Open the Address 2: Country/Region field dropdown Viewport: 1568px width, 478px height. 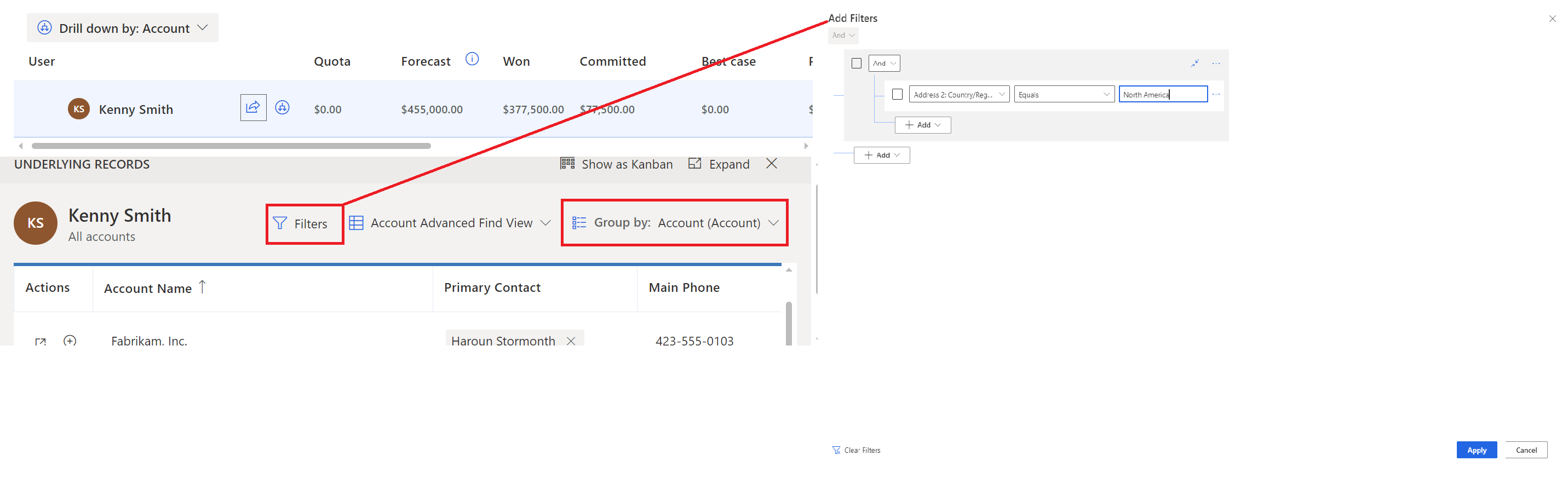tap(960, 94)
